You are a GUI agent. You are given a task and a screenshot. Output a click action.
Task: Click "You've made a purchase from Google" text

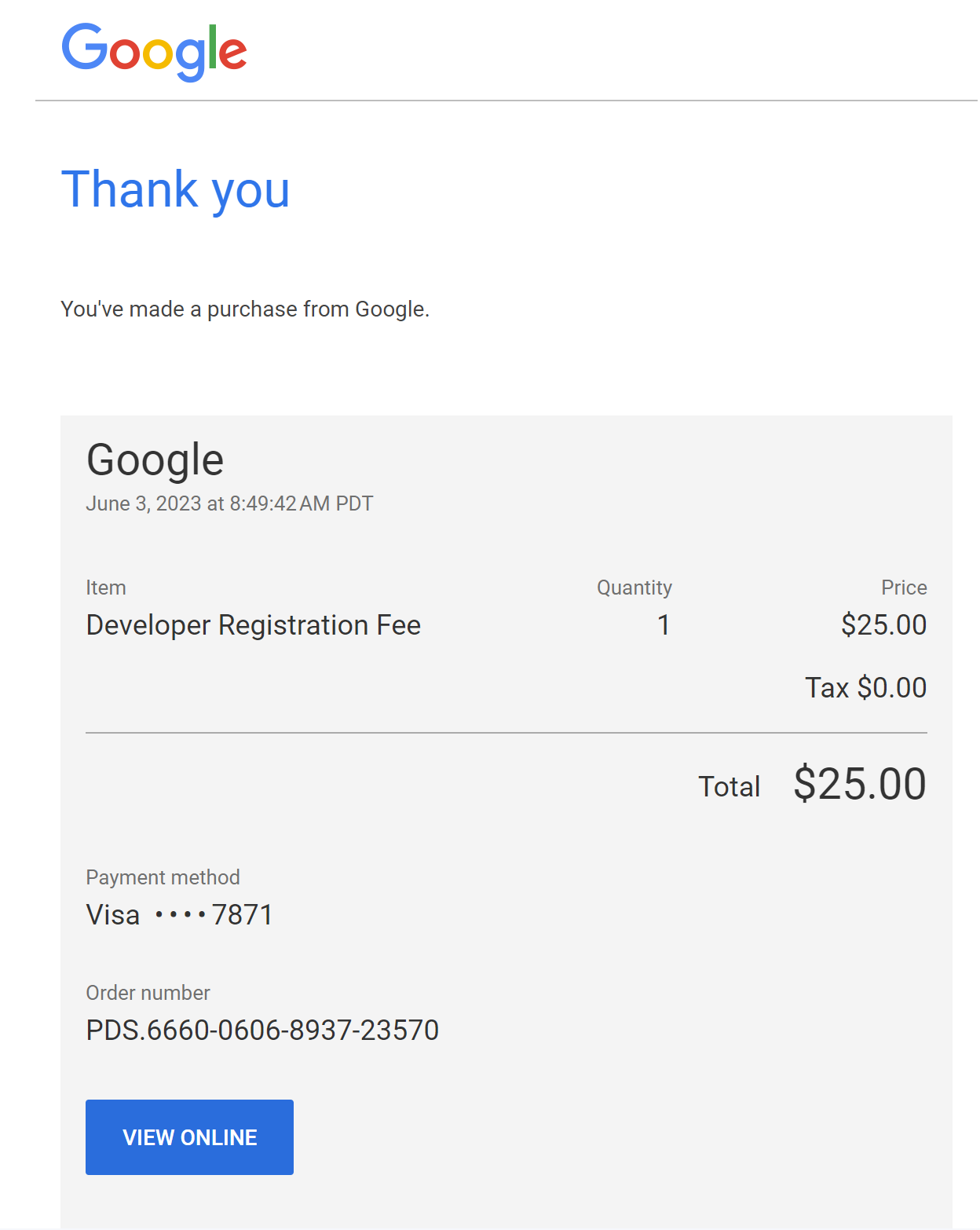pyautogui.click(x=245, y=309)
